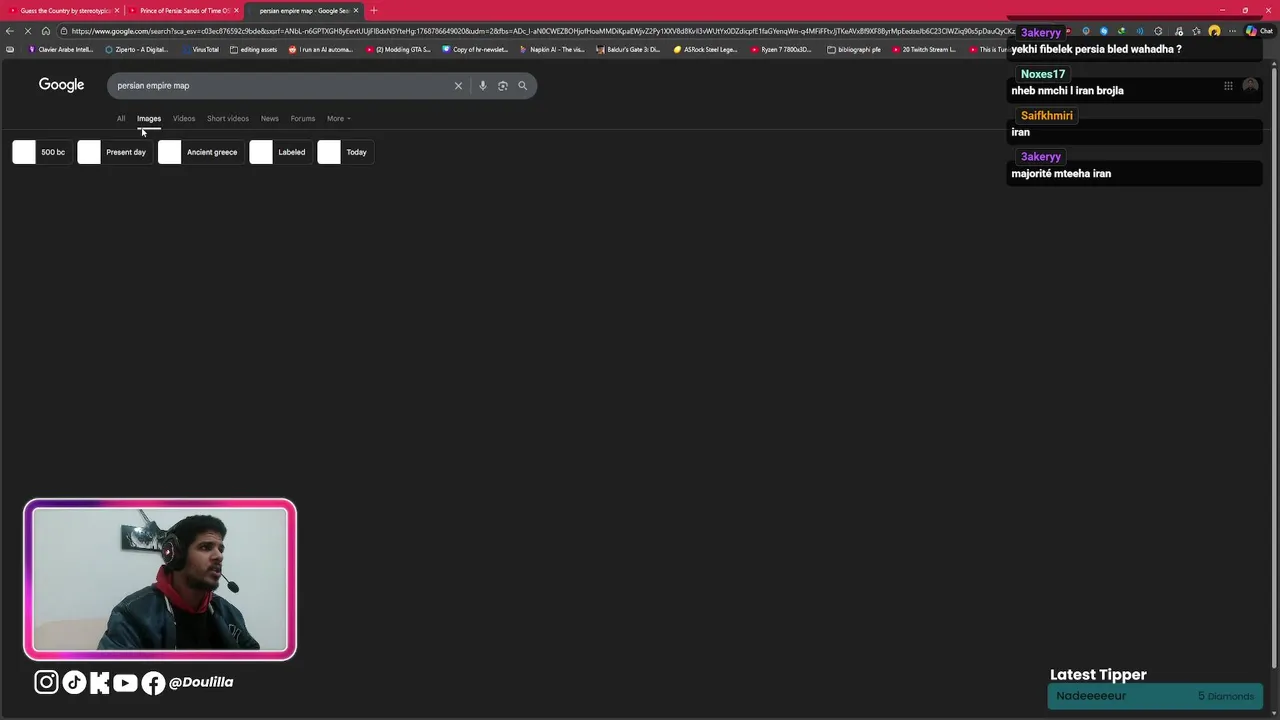Open the Short videos tab
The image size is (1280, 720).
coord(228,118)
